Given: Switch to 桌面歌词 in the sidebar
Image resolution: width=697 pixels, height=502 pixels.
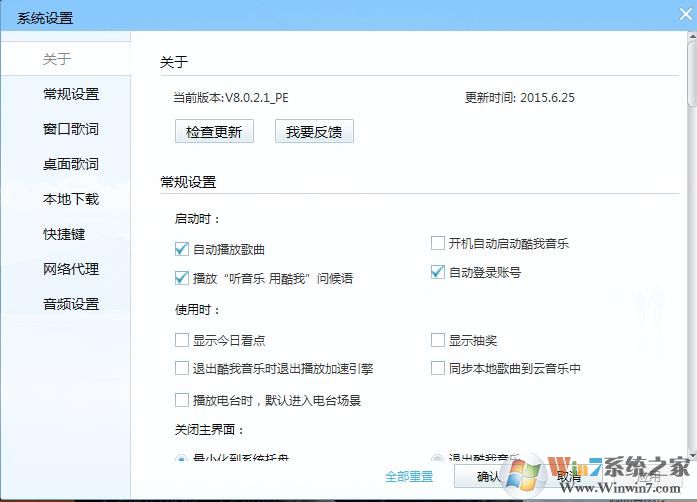Looking at the screenshot, I should 70,164.
